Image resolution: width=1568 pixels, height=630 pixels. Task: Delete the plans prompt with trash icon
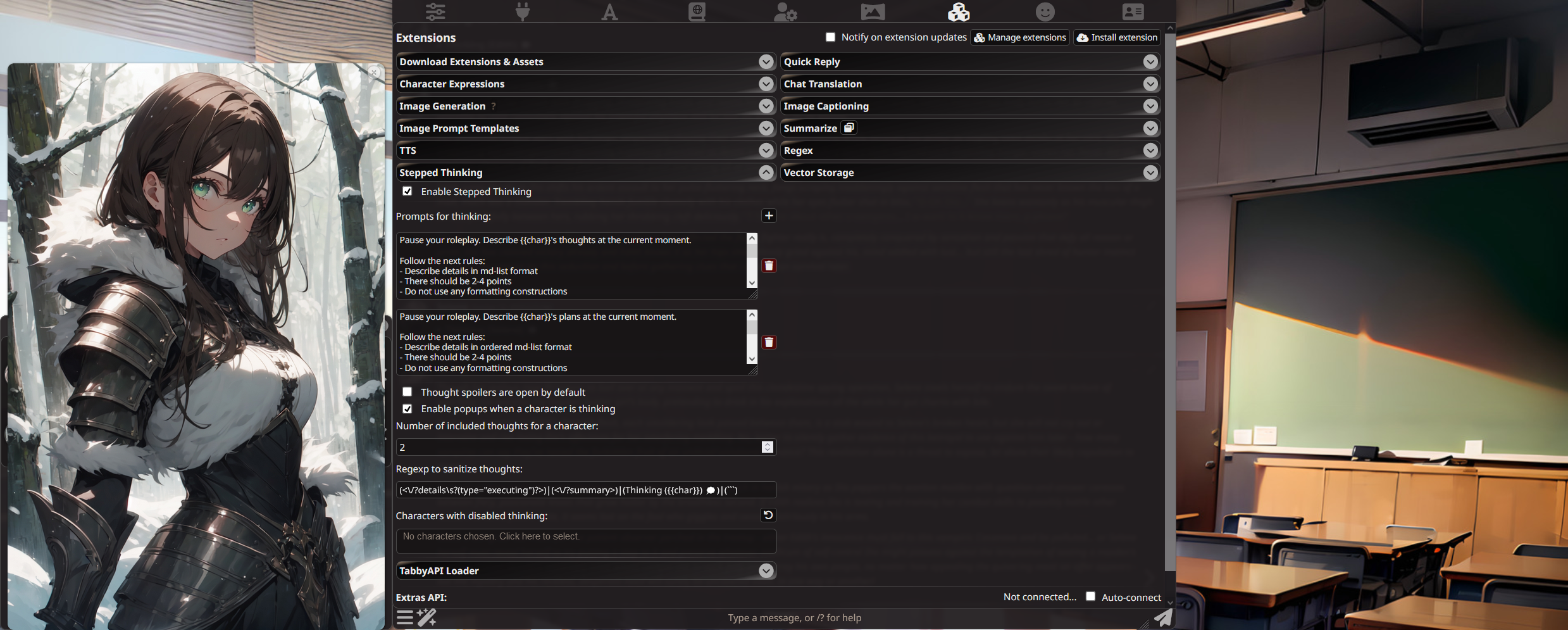[769, 343]
